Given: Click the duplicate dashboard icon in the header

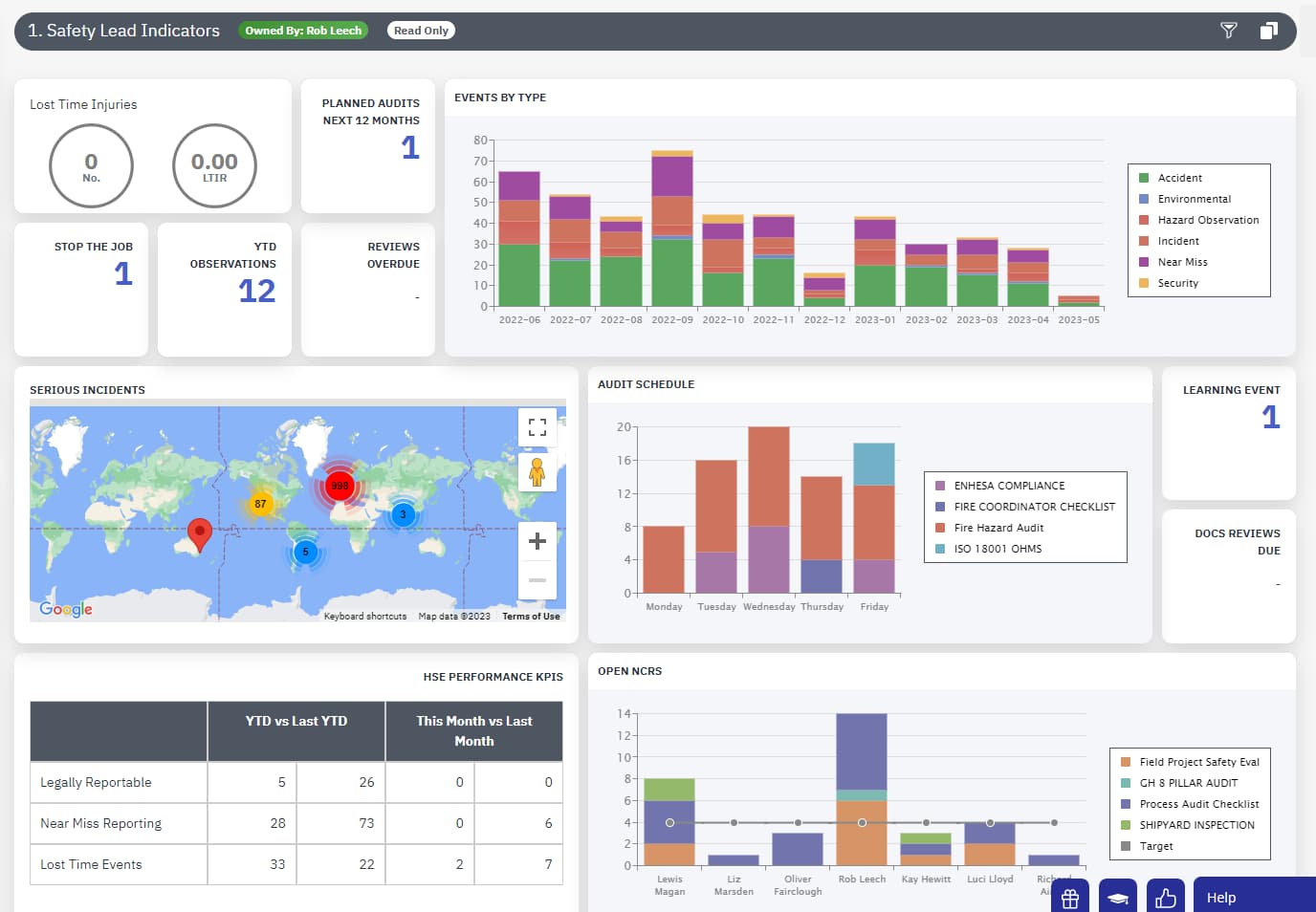Looking at the screenshot, I should pyautogui.click(x=1269, y=30).
